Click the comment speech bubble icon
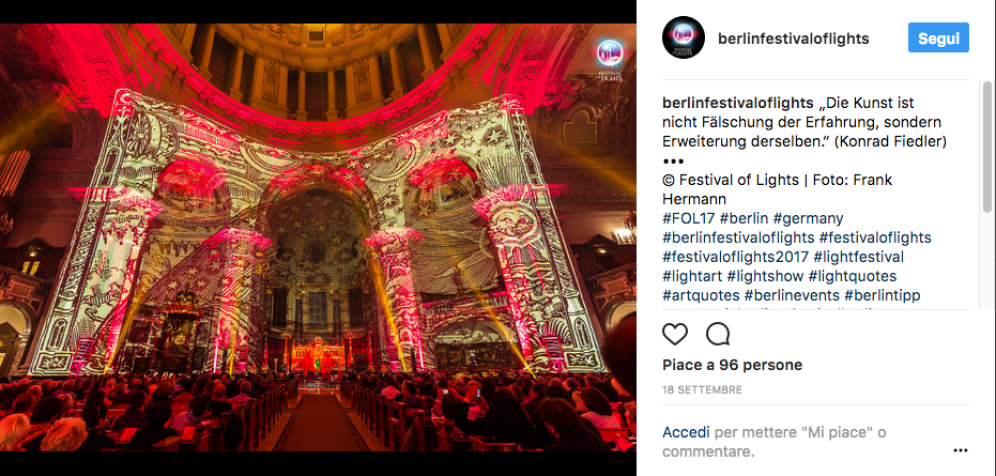Viewport: 996px width, 476px height. (x=718, y=334)
